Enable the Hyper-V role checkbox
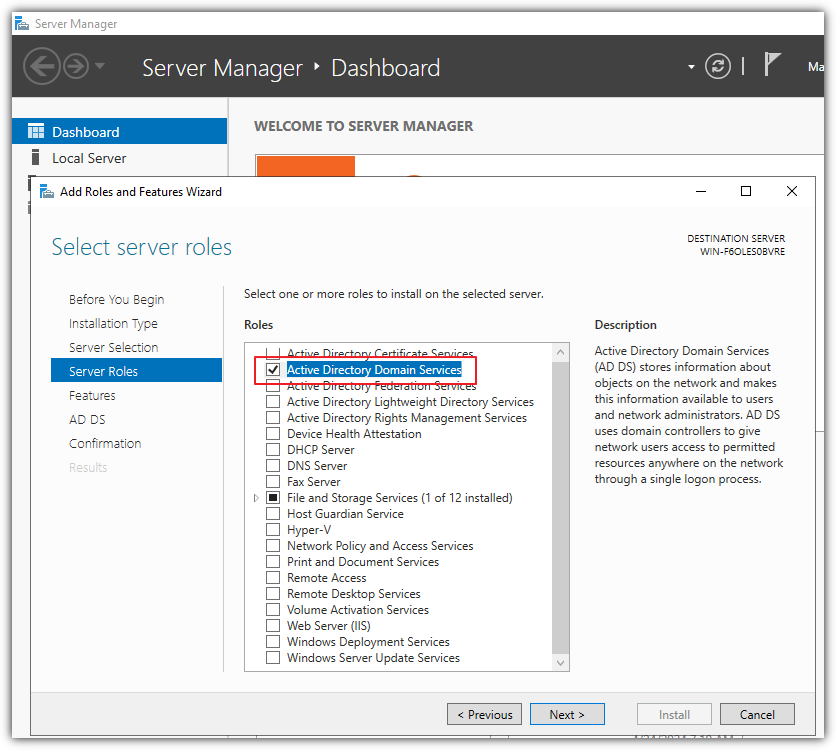The height and width of the screenshot is (751, 837). click(273, 529)
